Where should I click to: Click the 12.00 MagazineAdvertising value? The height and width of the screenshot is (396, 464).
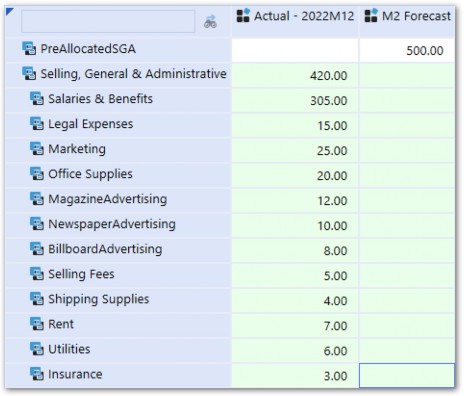(x=295, y=200)
